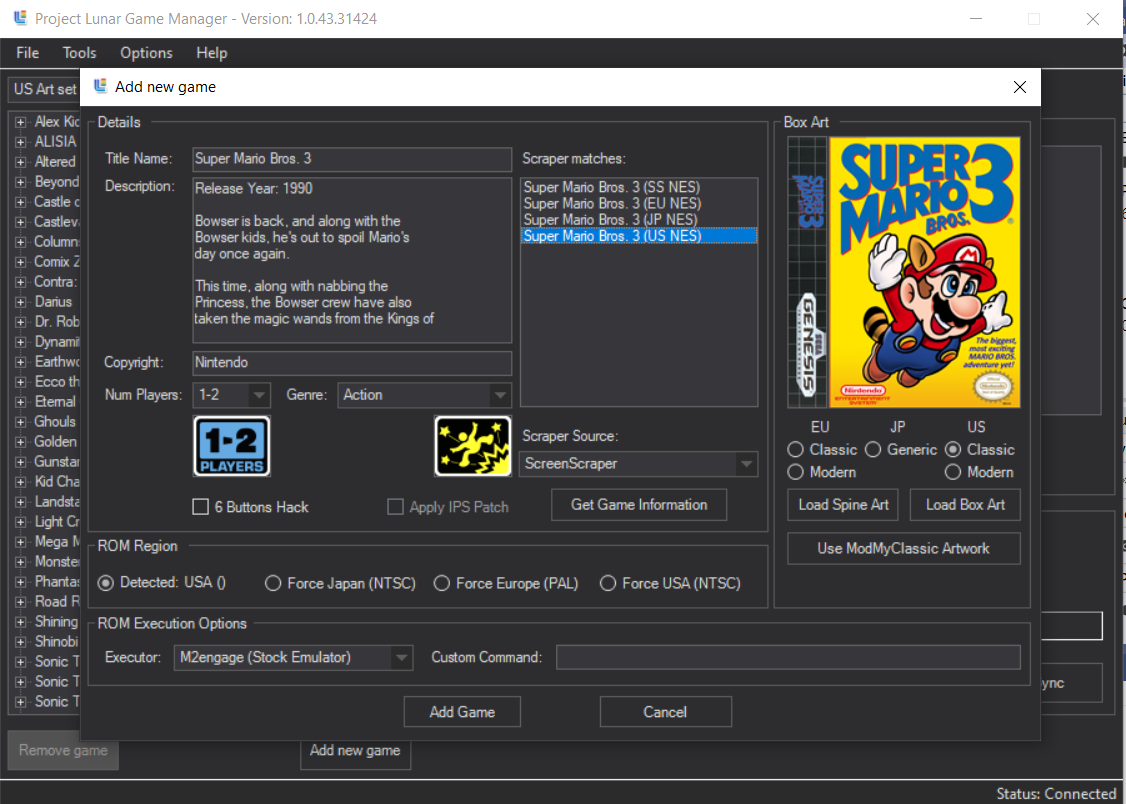Screen dimensions: 1126x804
Task: Minimize the Project Lunar main window
Action: 975,19
